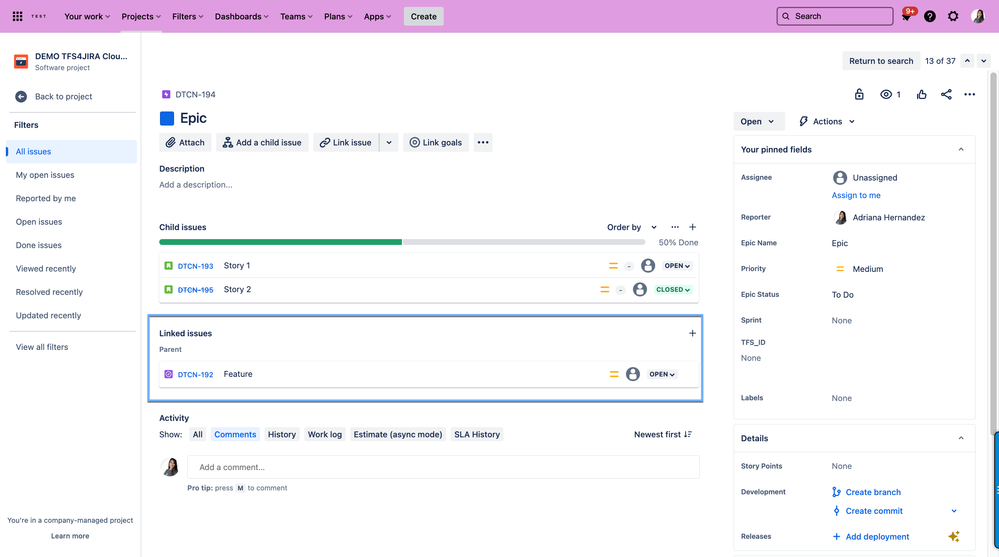Open Child issues more options ellipsis
The image size is (999, 557).
pos(675,227)
